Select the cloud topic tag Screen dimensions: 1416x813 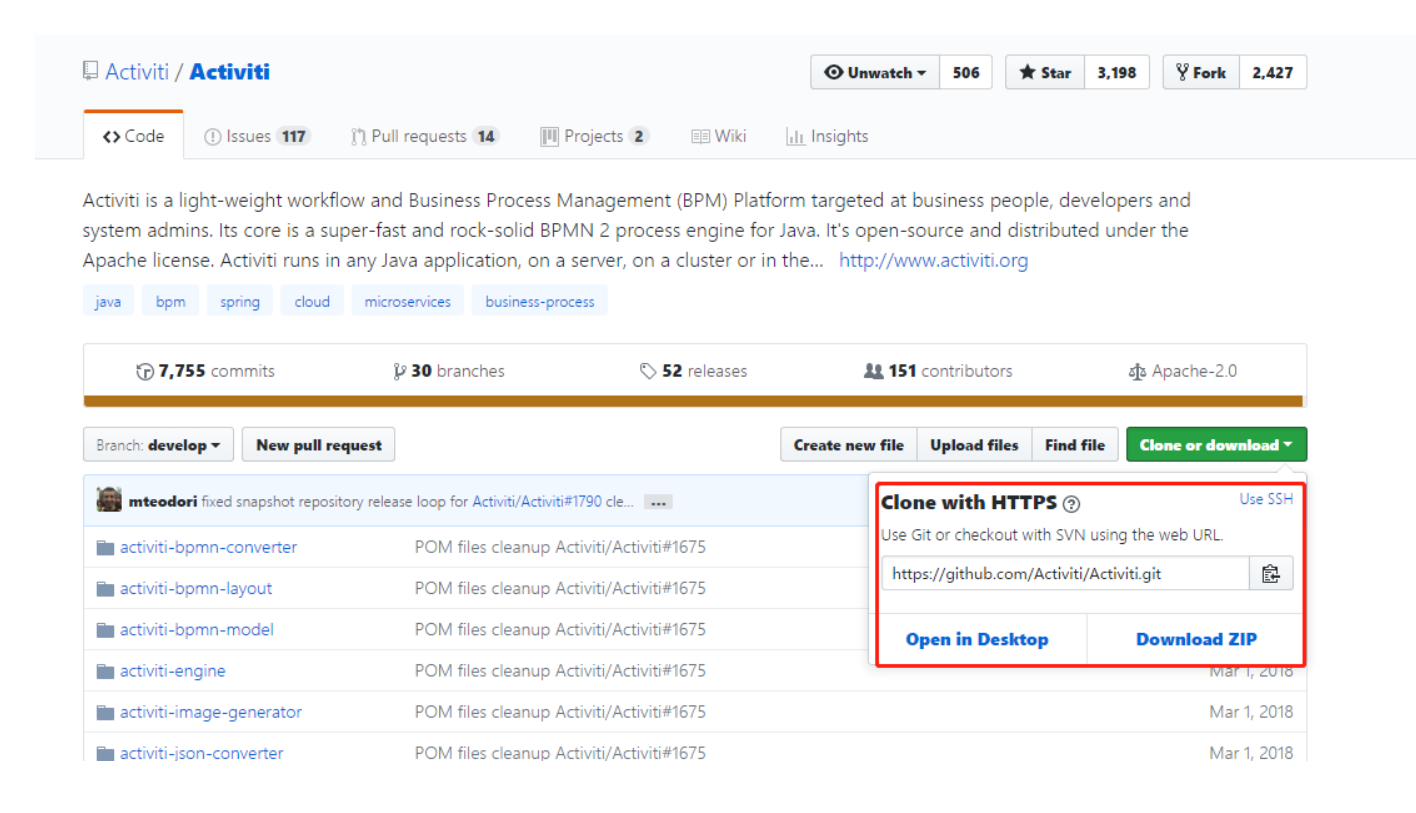312,301
